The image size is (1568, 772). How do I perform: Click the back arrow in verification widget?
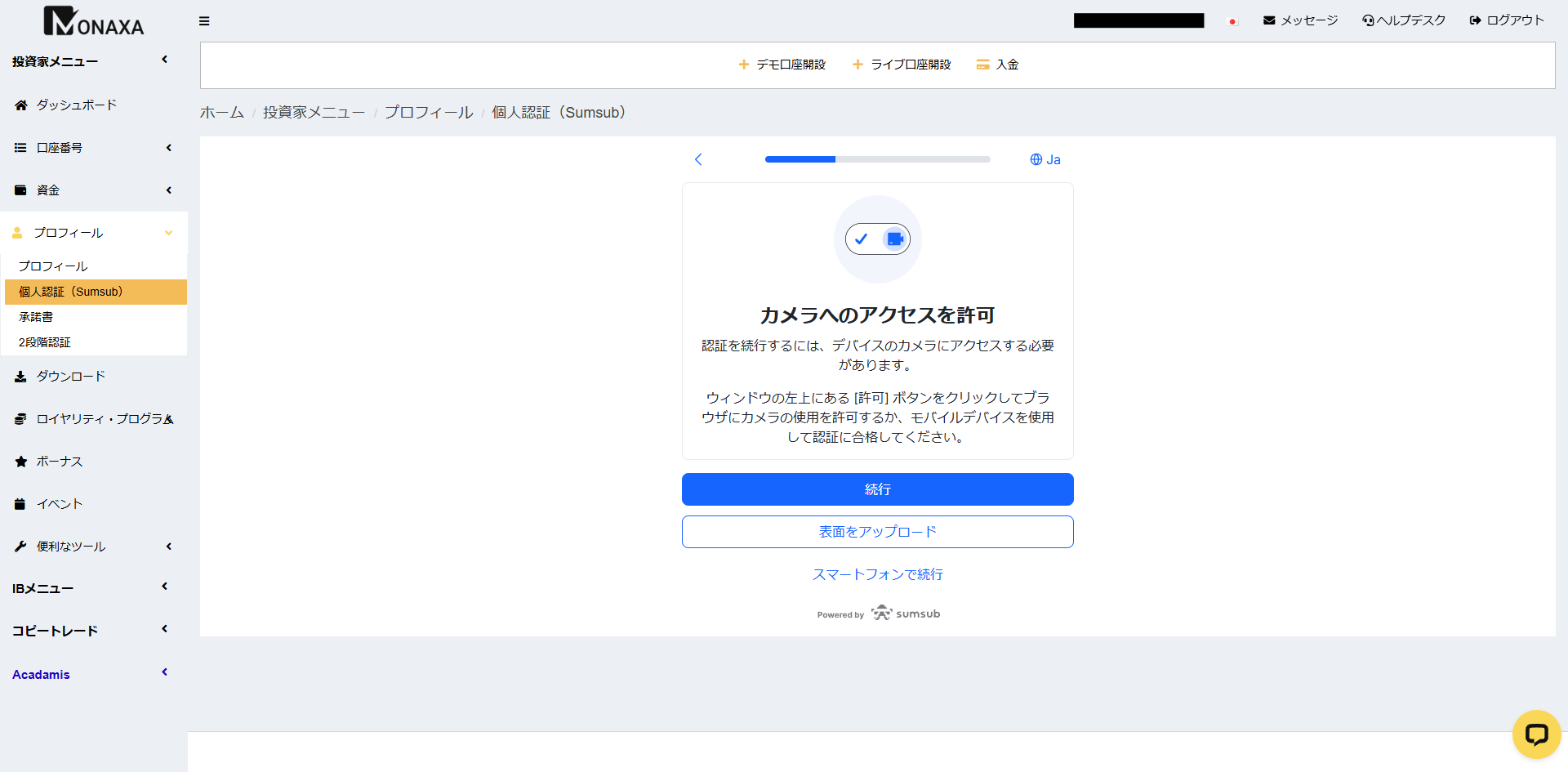pyautogui.click(x=698, y=159)
